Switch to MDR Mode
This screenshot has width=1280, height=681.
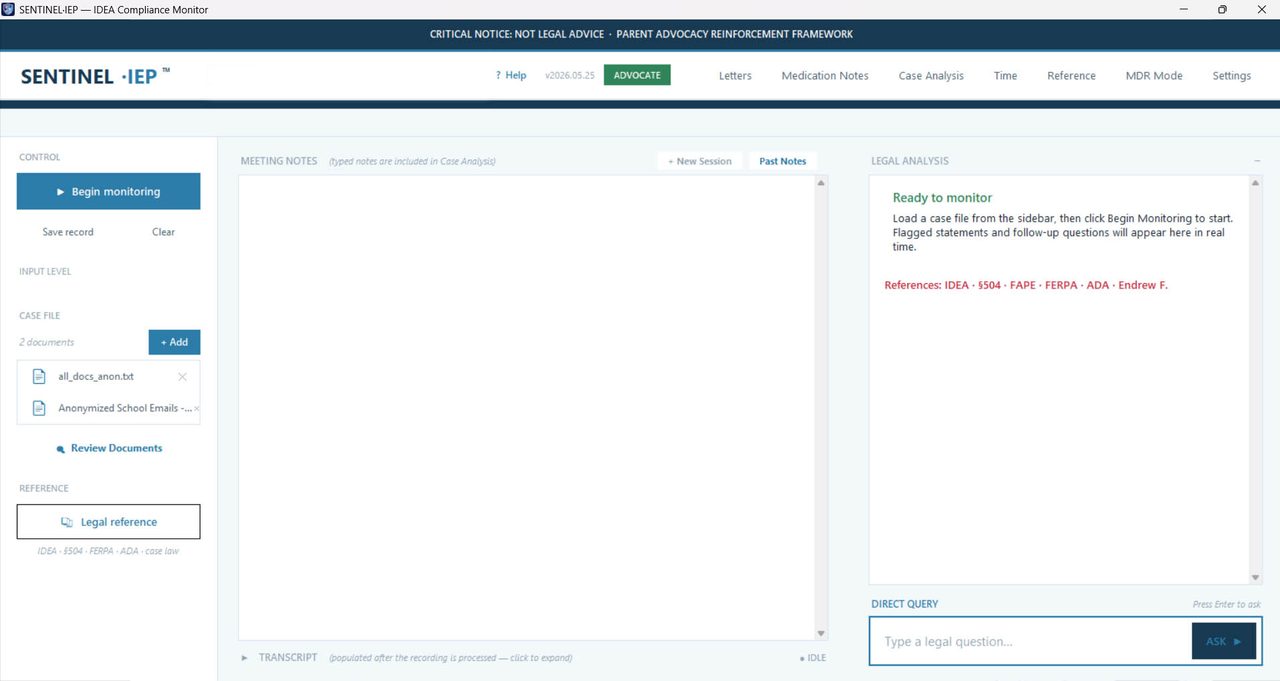(x=1154, y=76)
